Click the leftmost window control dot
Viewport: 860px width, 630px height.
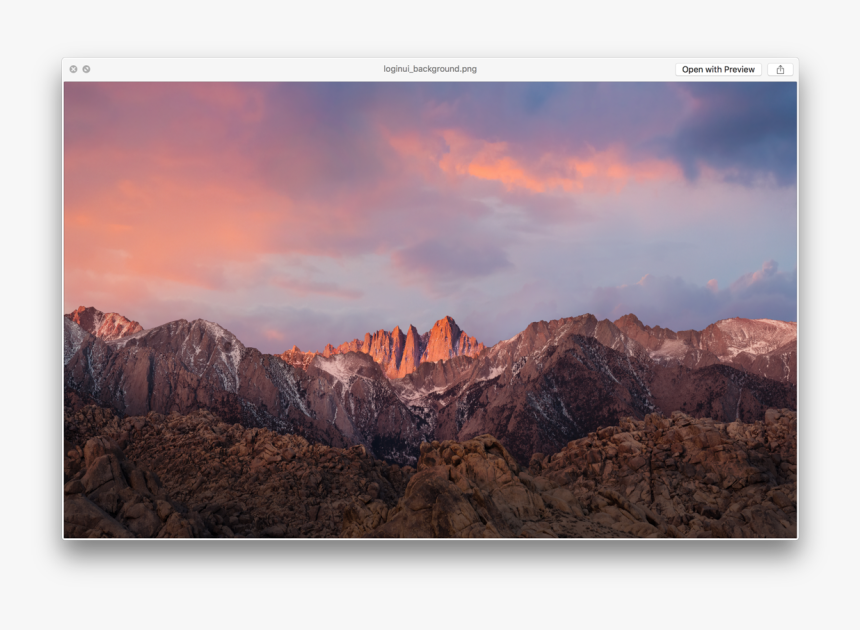pos(73,68)
